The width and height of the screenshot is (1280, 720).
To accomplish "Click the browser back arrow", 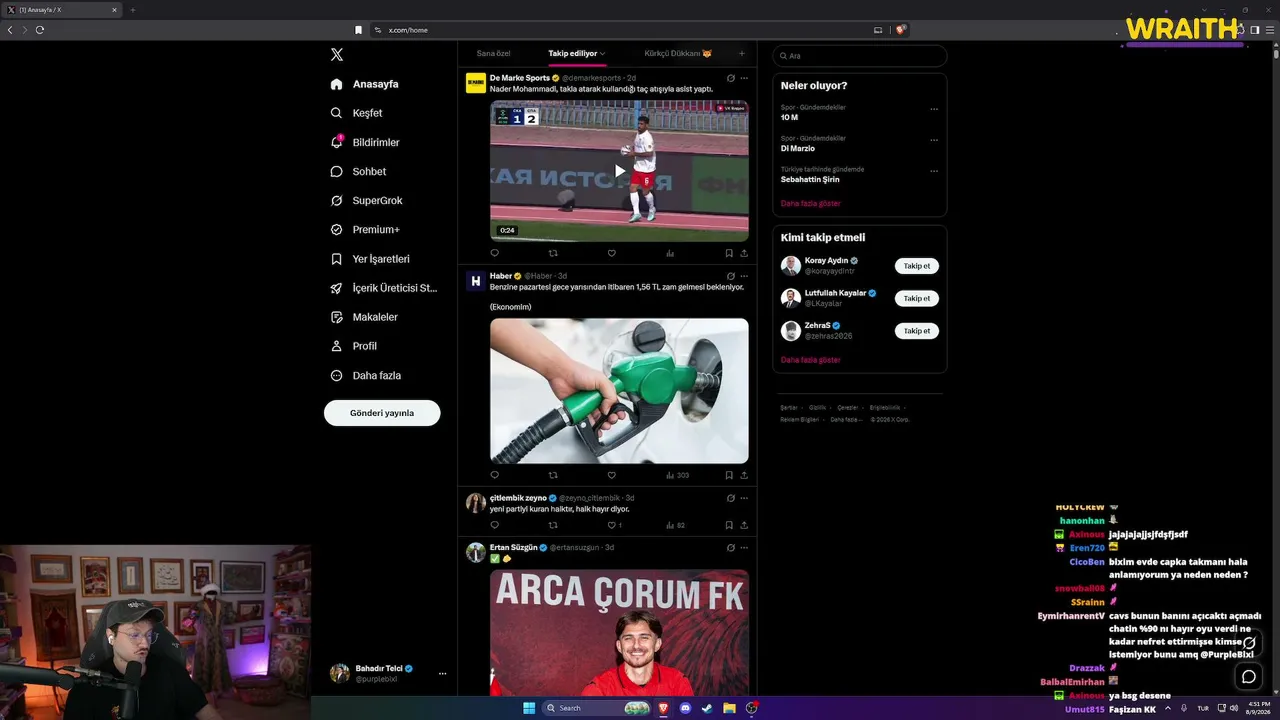I will tap(10, 30).
